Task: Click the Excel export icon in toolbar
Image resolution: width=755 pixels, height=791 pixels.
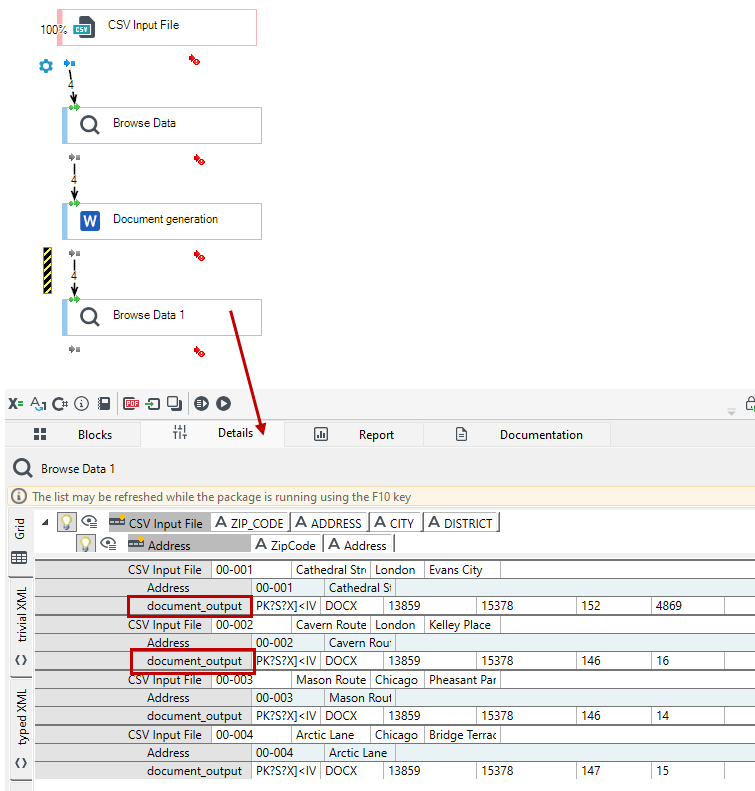Action: [15, 403]
